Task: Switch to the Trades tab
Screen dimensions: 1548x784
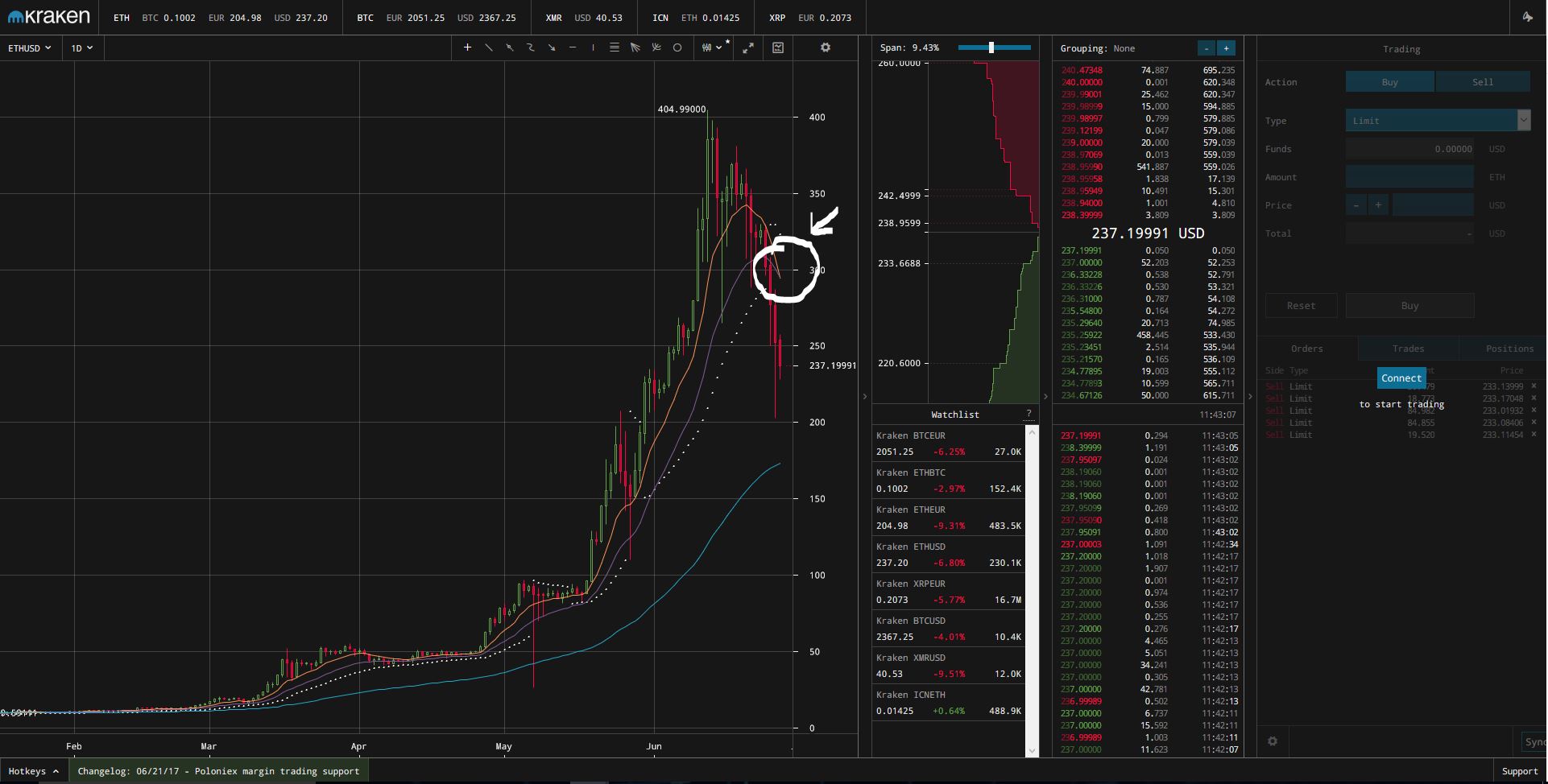Action: pyautogui.click(x=1408, y=349)
